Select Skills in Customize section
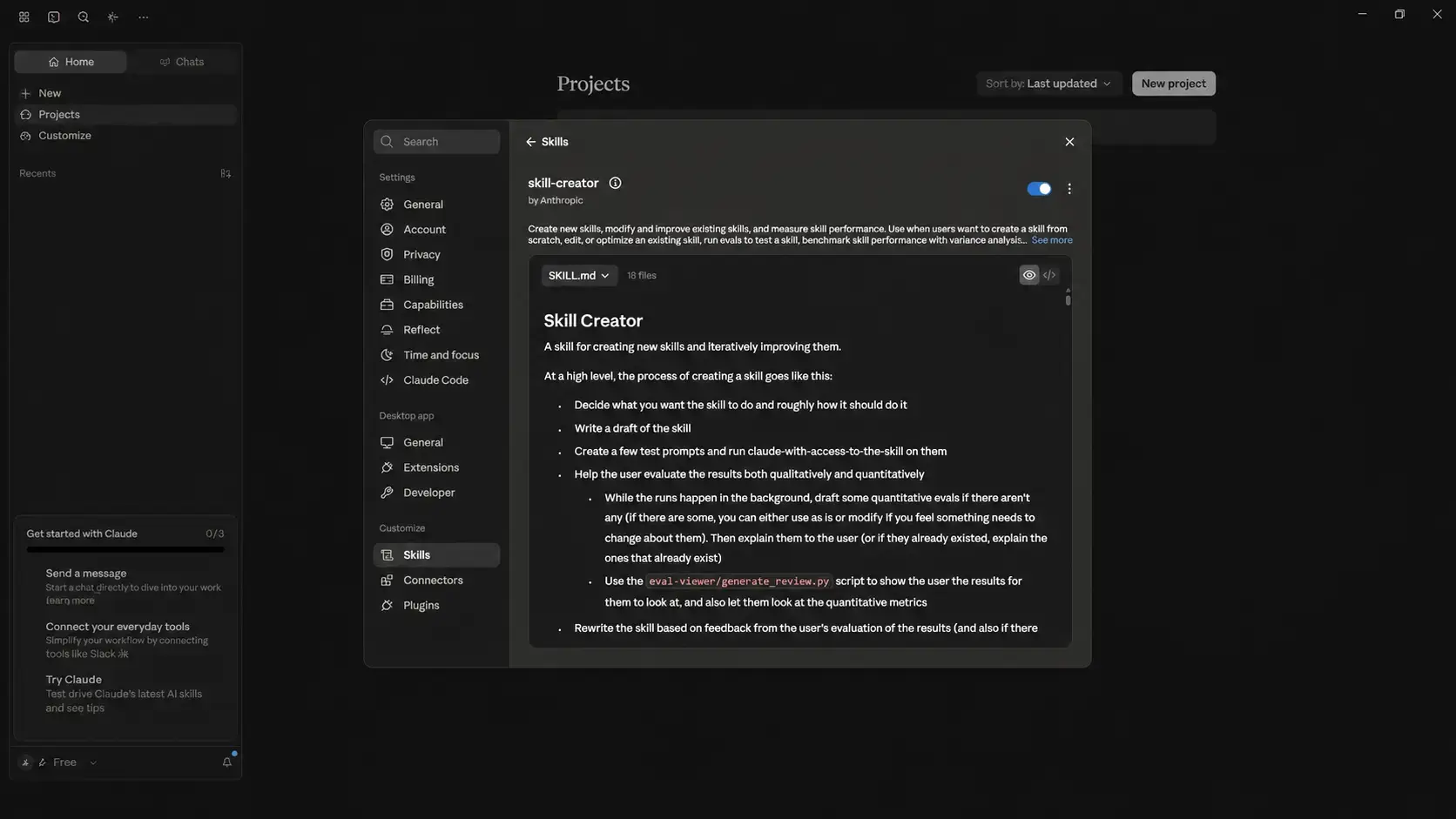 (x=436, y=555)
